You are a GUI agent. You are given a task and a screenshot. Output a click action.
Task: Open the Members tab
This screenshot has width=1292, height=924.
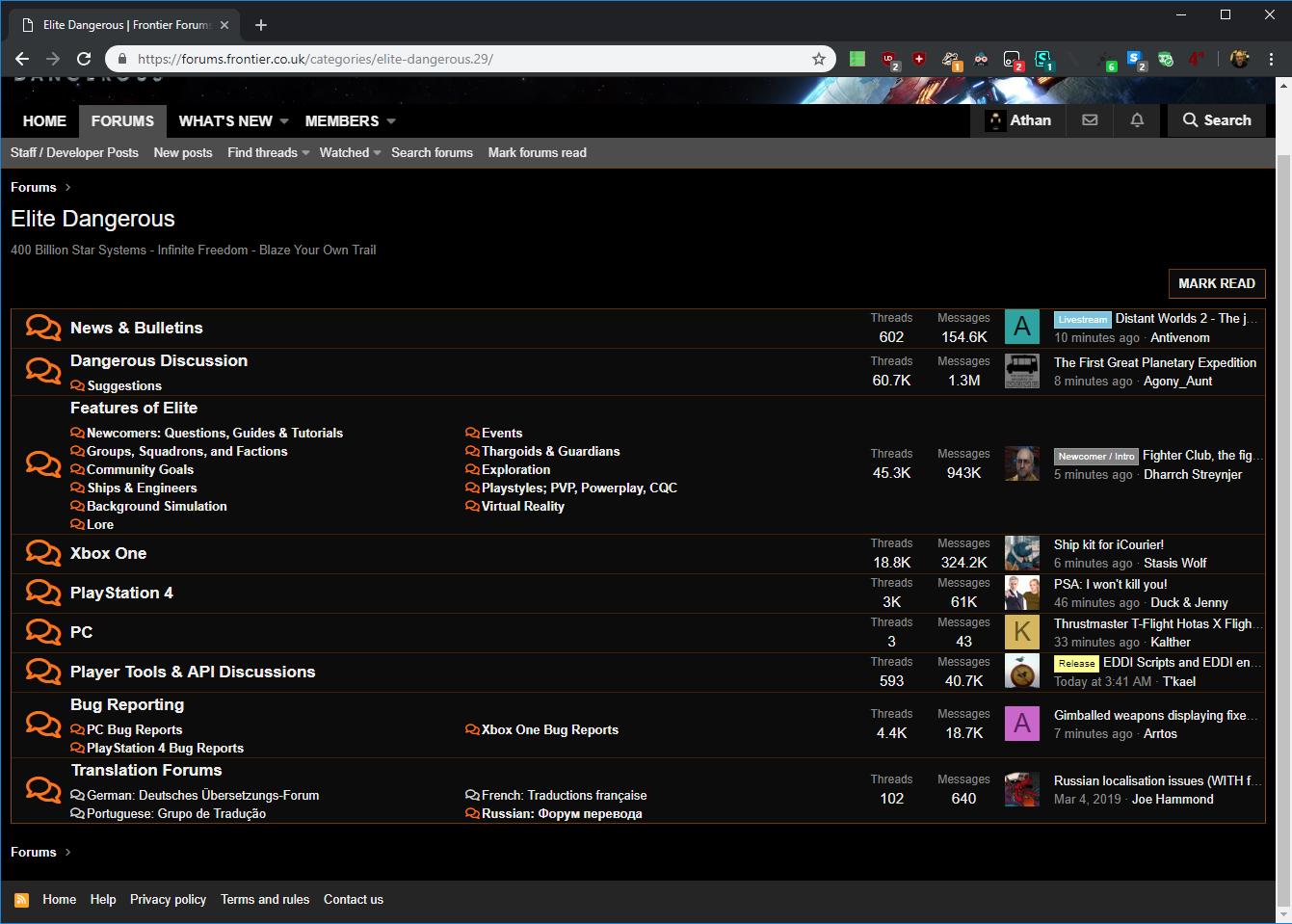[x=342, y=120]
